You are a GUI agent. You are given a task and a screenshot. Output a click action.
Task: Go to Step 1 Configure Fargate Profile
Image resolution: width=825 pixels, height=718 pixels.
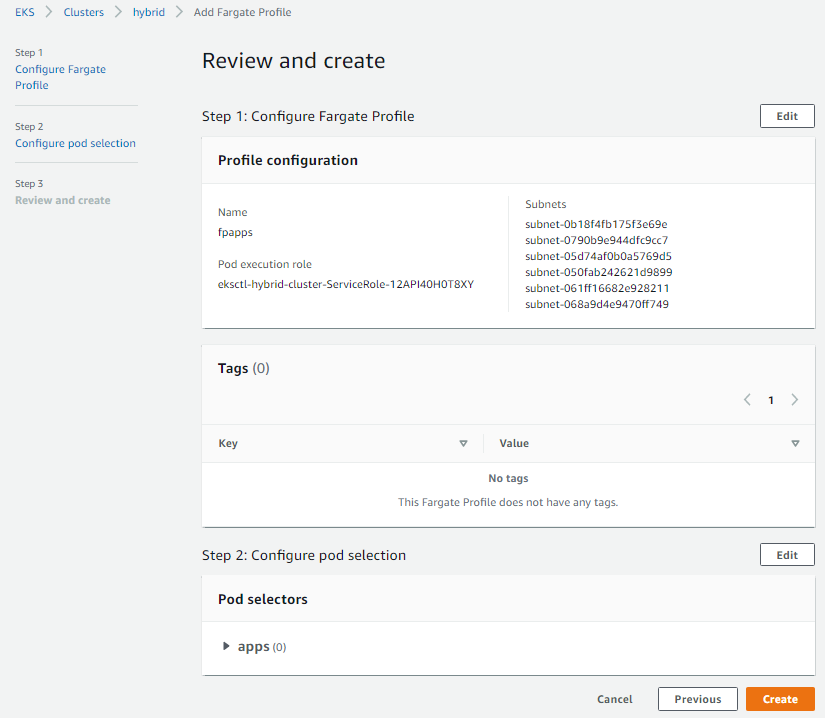tap(60, 77)
